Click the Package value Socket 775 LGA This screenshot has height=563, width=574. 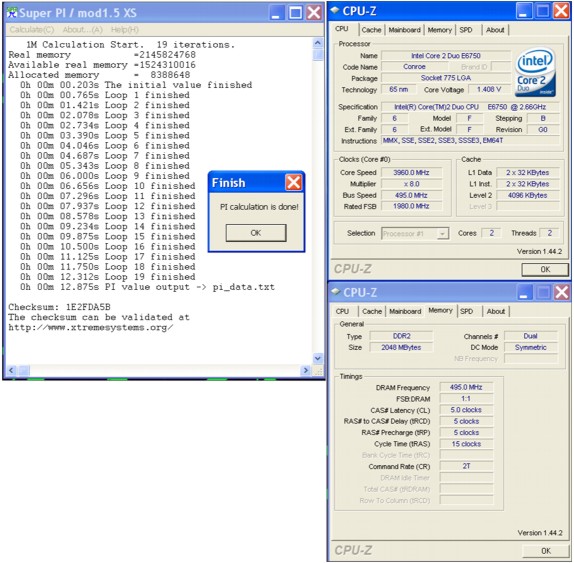click(x=446, y=78)
